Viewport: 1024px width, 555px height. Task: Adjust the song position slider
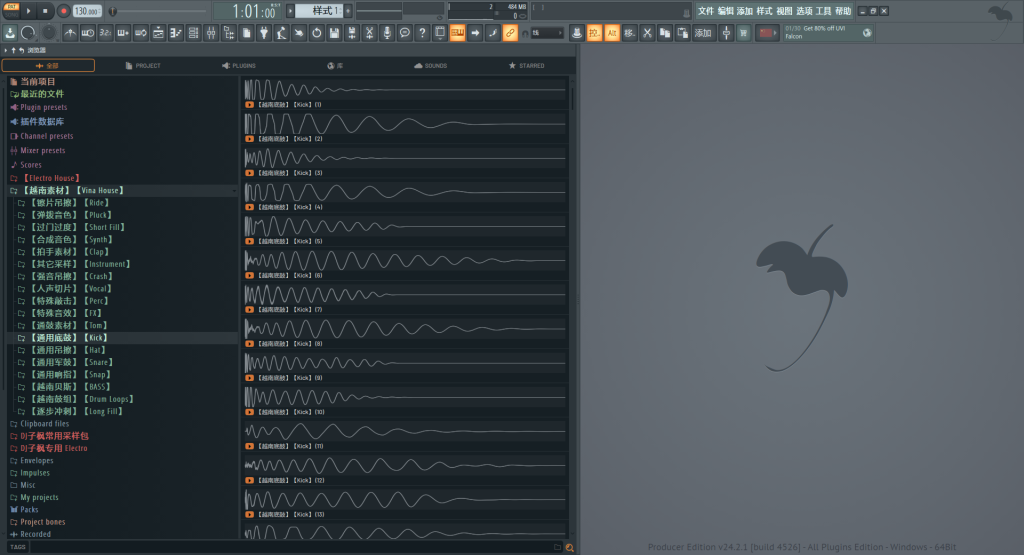click(157, 11)
